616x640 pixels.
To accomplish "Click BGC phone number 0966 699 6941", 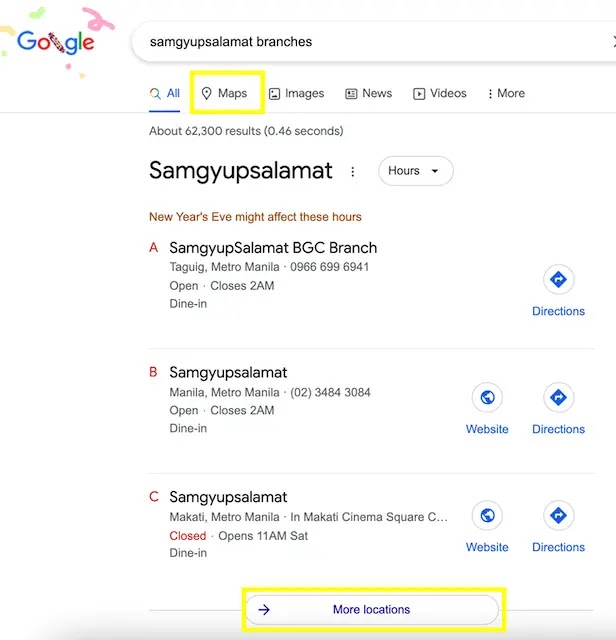I will 329,267.
